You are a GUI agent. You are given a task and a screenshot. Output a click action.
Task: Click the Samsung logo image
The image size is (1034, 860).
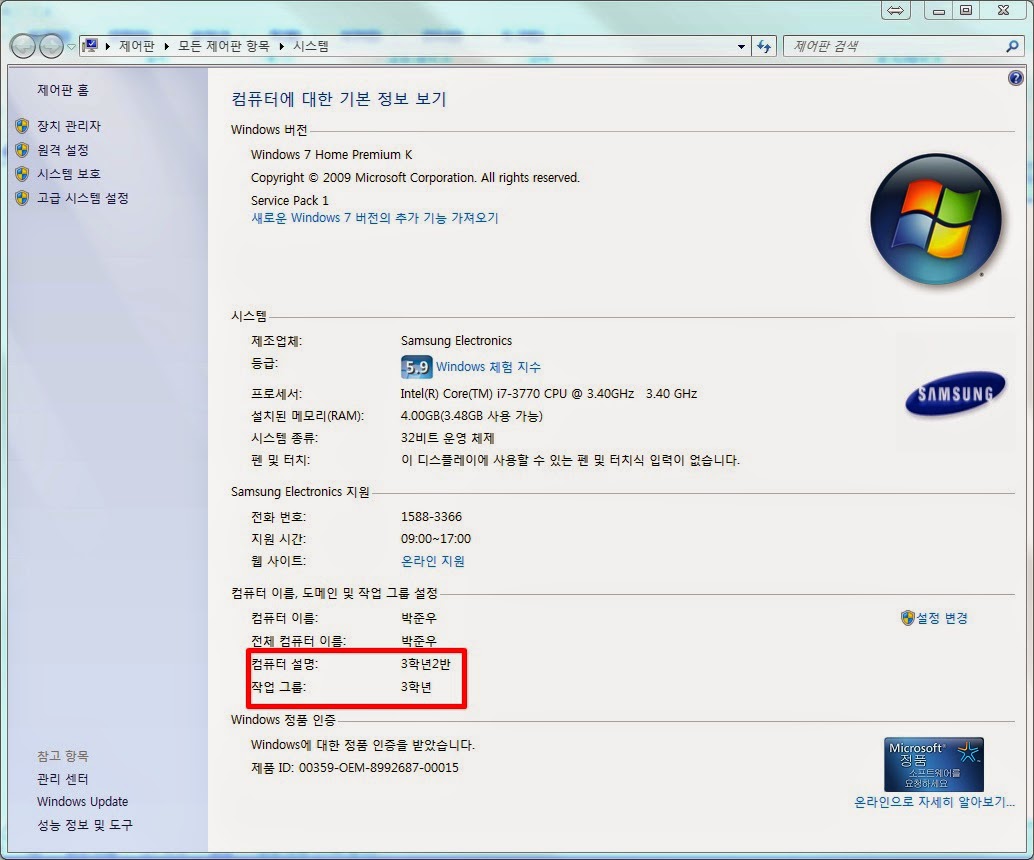tap(955, 394)
